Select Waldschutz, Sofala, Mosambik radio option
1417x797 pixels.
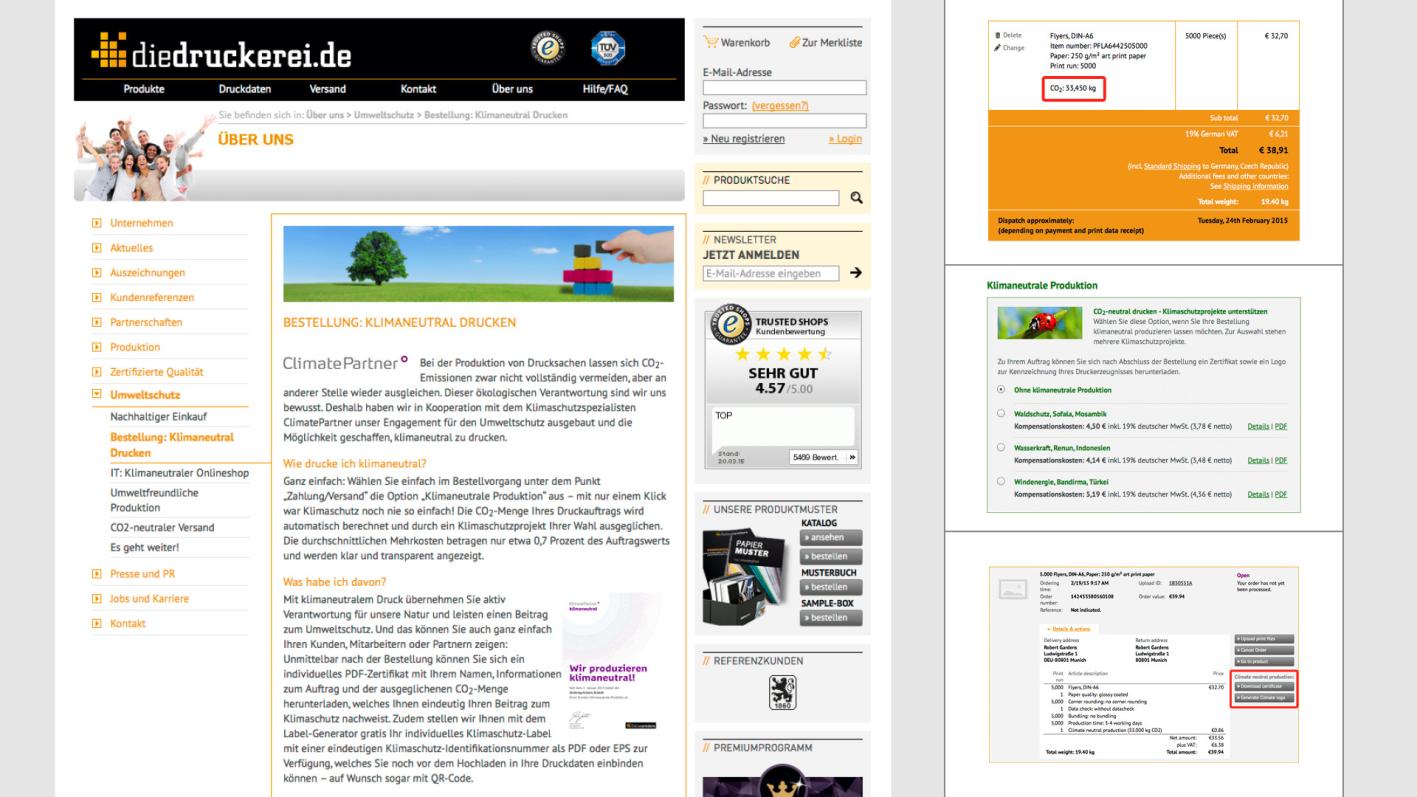[1002, 412]
